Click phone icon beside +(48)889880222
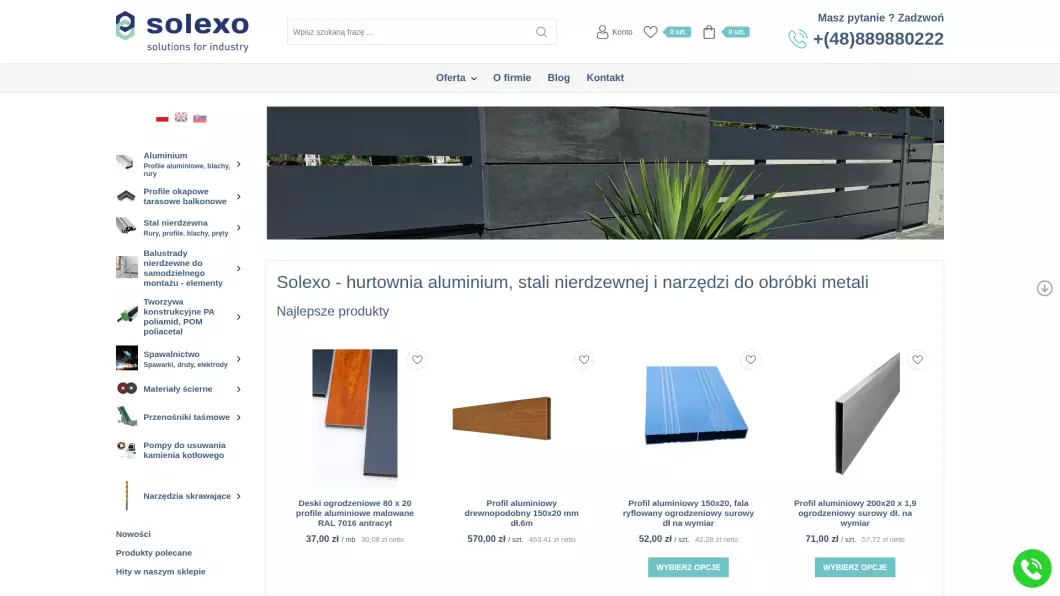The height and width of the screenshot is (596, 1060). pos(798,39)
